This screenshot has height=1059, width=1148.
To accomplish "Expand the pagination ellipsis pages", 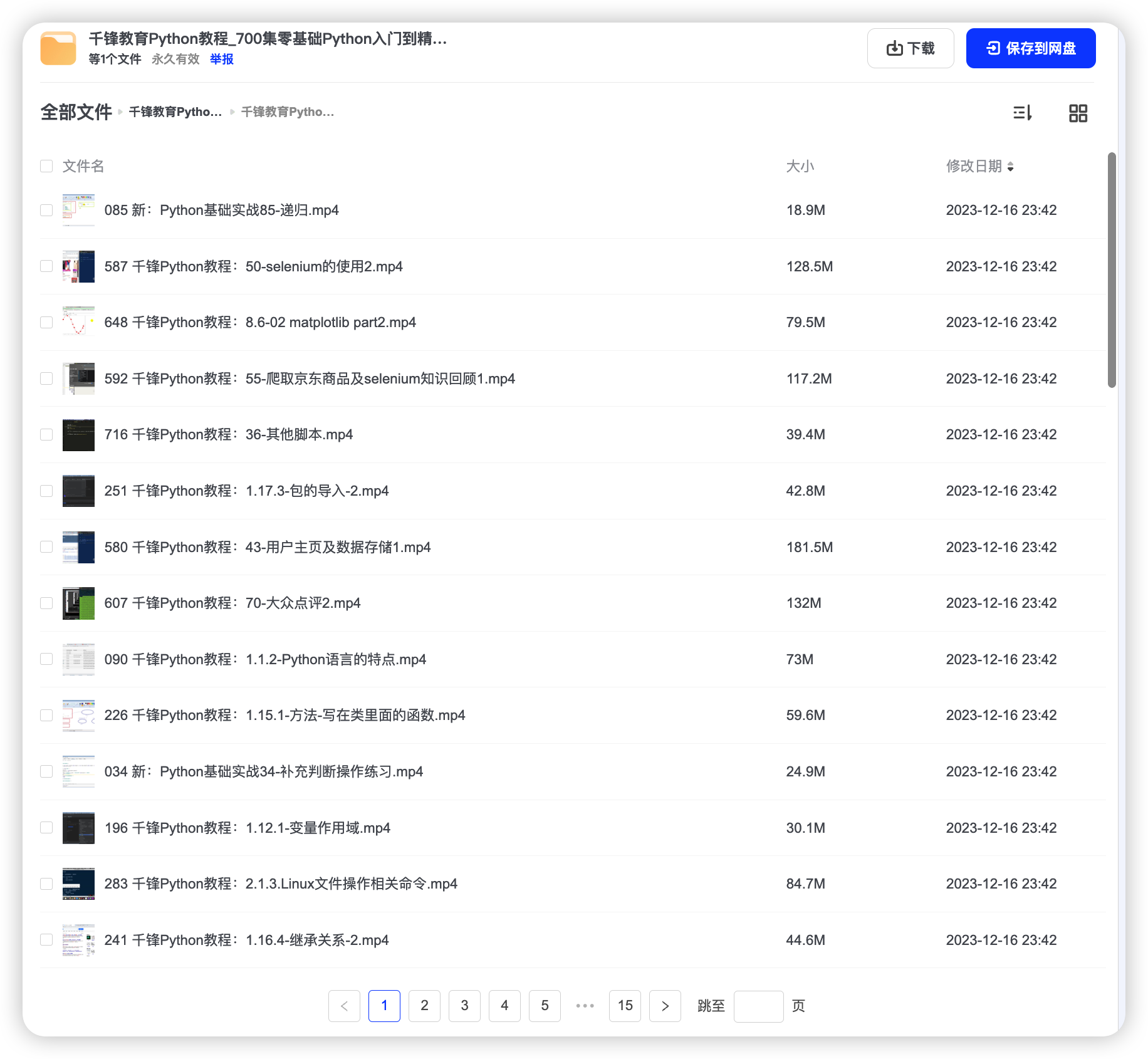I will click(585, 1006).
